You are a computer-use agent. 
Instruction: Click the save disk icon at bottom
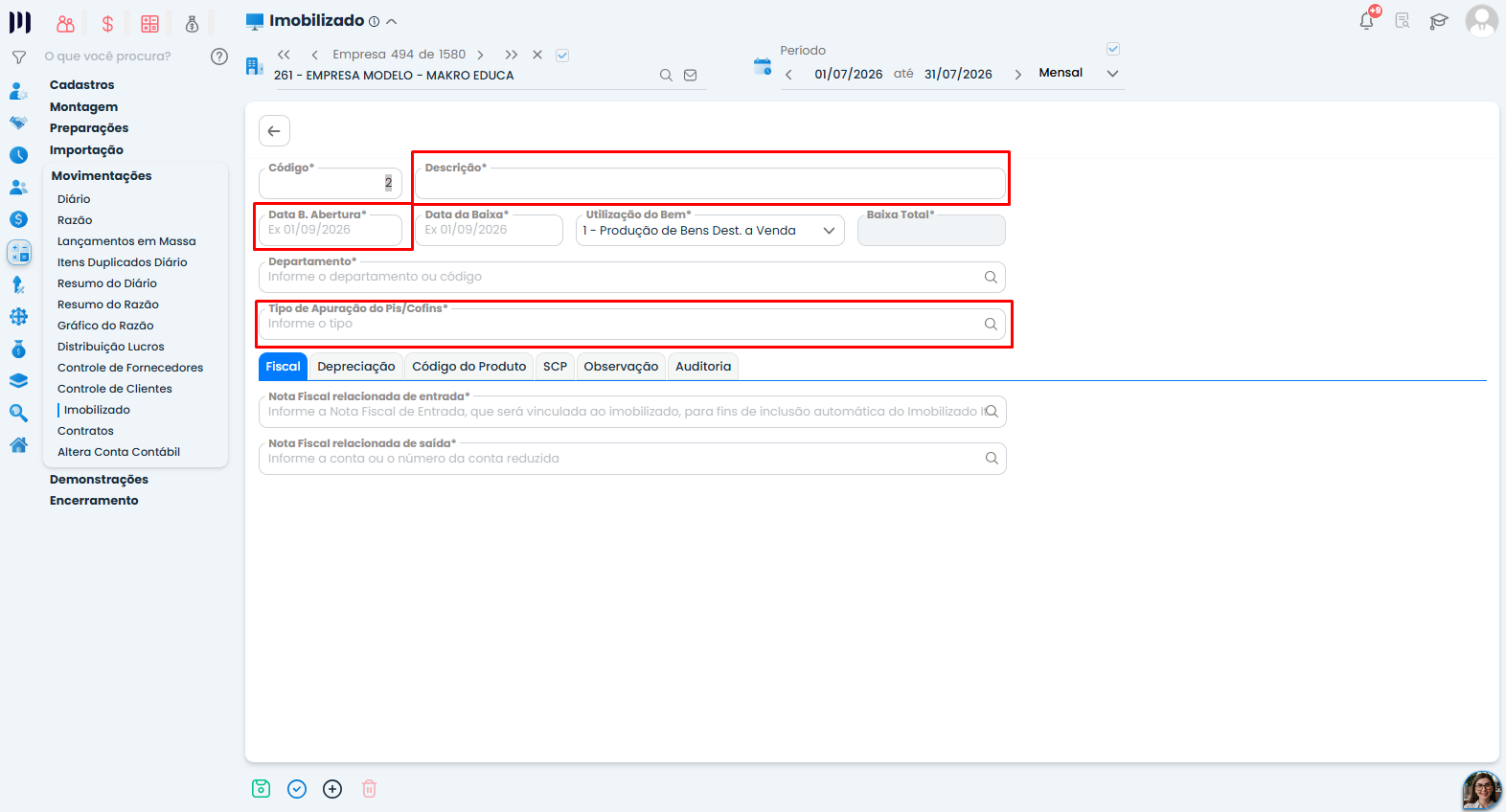pos(261,788)
